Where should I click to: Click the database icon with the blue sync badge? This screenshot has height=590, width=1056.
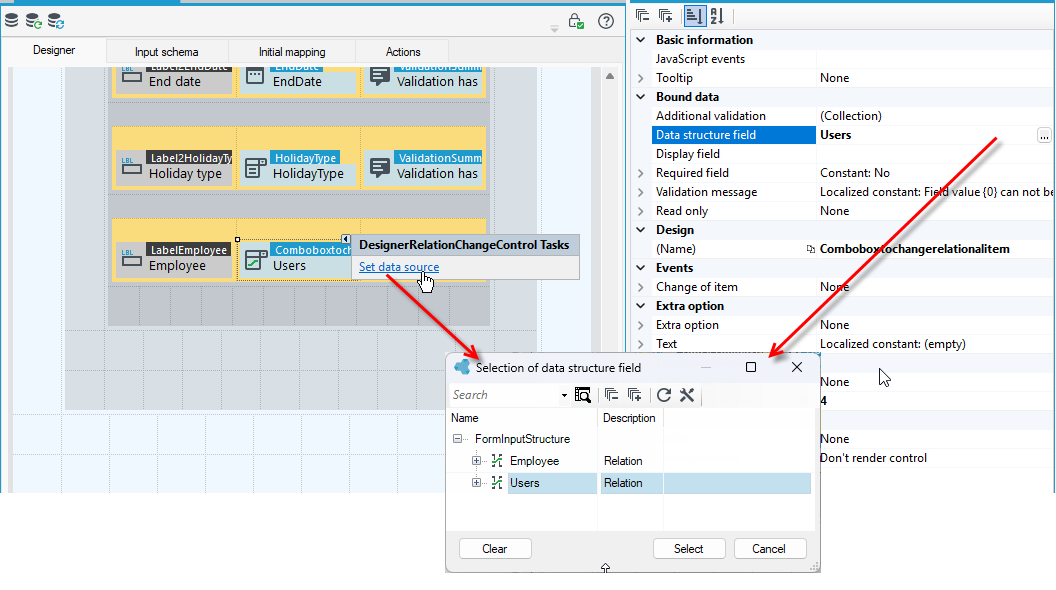[56, 21]
